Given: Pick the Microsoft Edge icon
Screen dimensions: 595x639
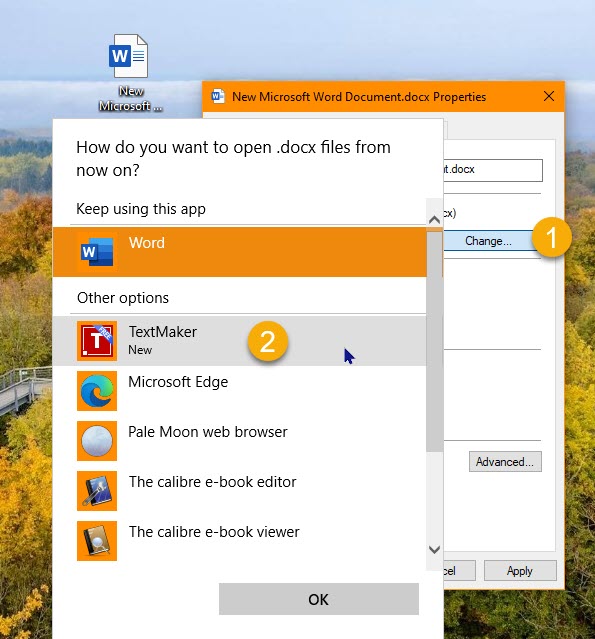Looking at the screenshot, I should [97, 391].
